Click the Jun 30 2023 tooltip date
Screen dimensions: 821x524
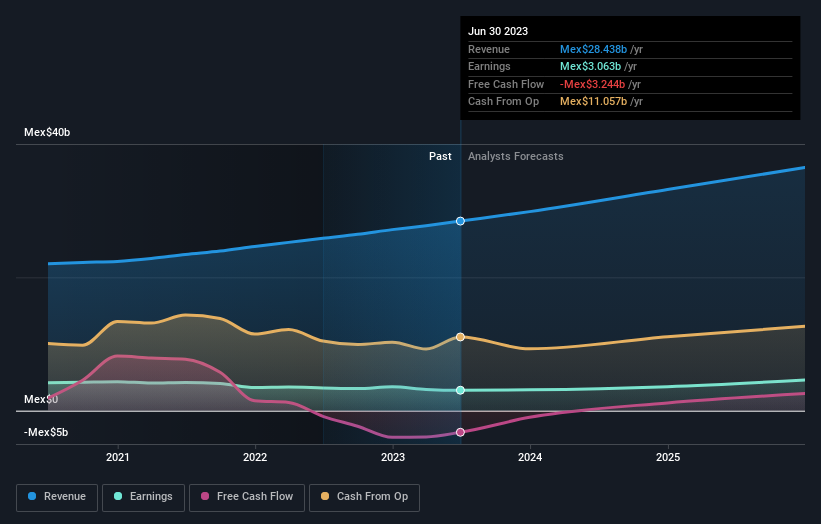click(498, 31)
